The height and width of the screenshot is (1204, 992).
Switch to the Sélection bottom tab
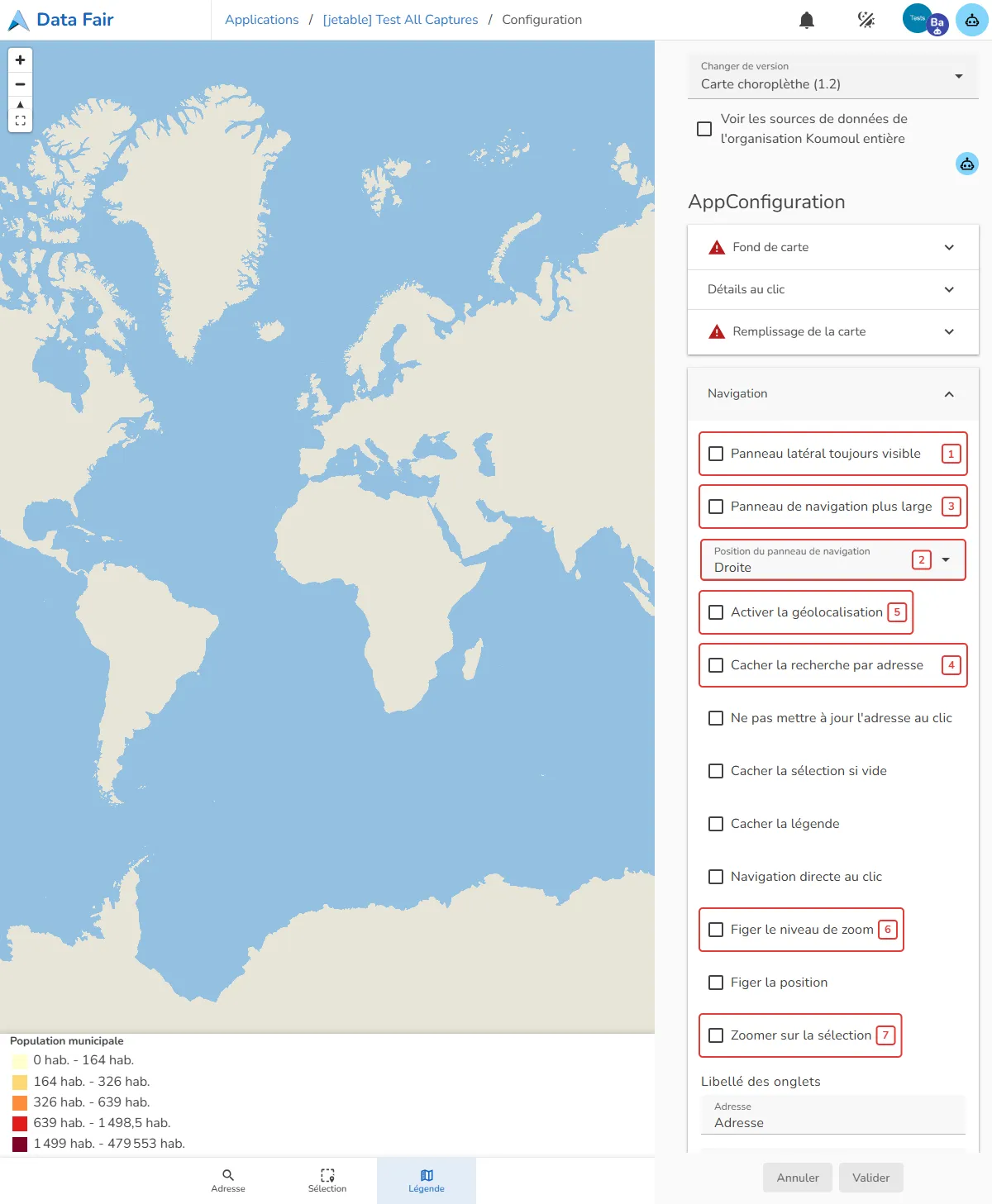tap(327, 1180)
